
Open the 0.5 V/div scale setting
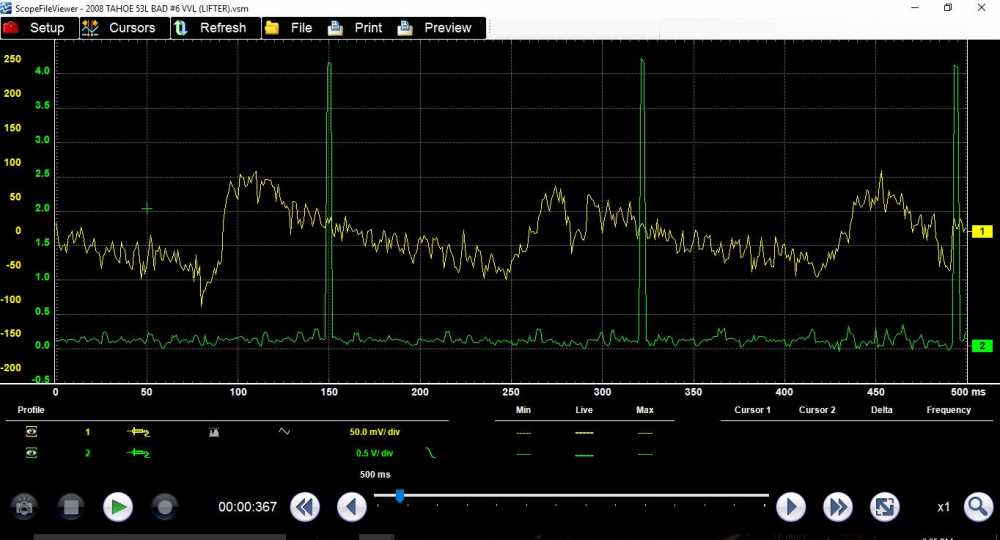click(x=376, y=453)
